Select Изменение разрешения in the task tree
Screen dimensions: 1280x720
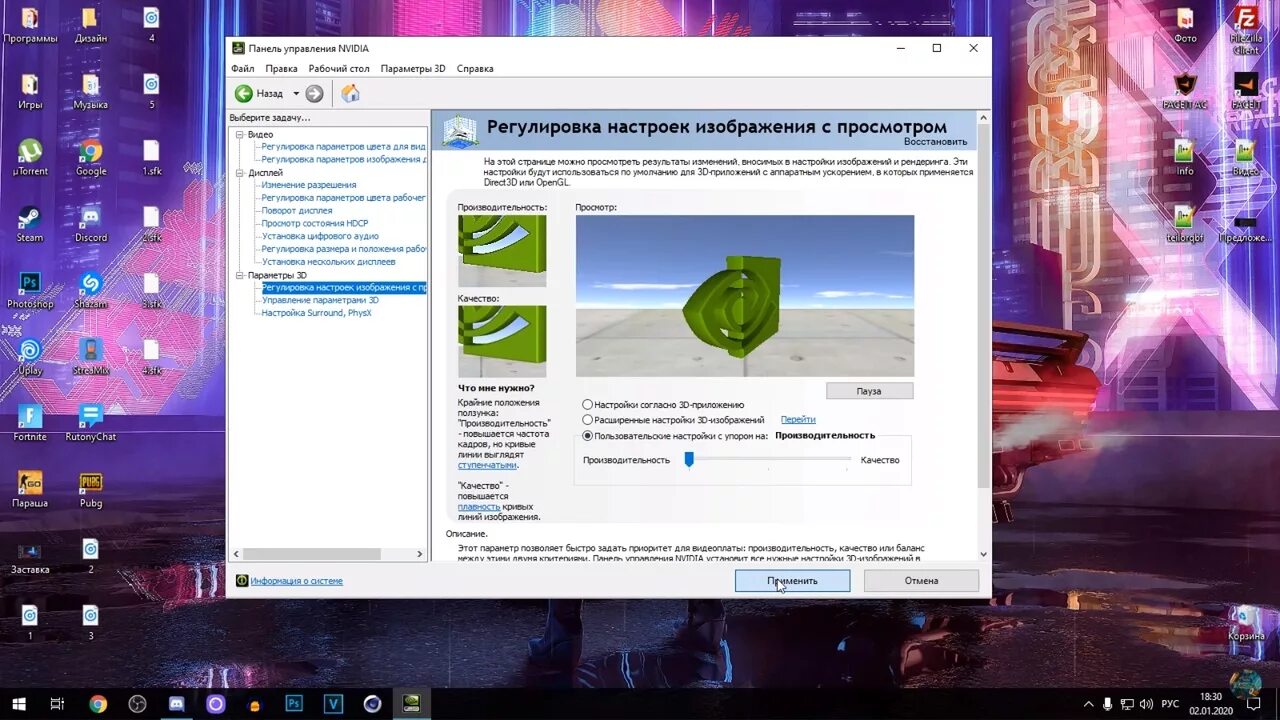(309, 185)
